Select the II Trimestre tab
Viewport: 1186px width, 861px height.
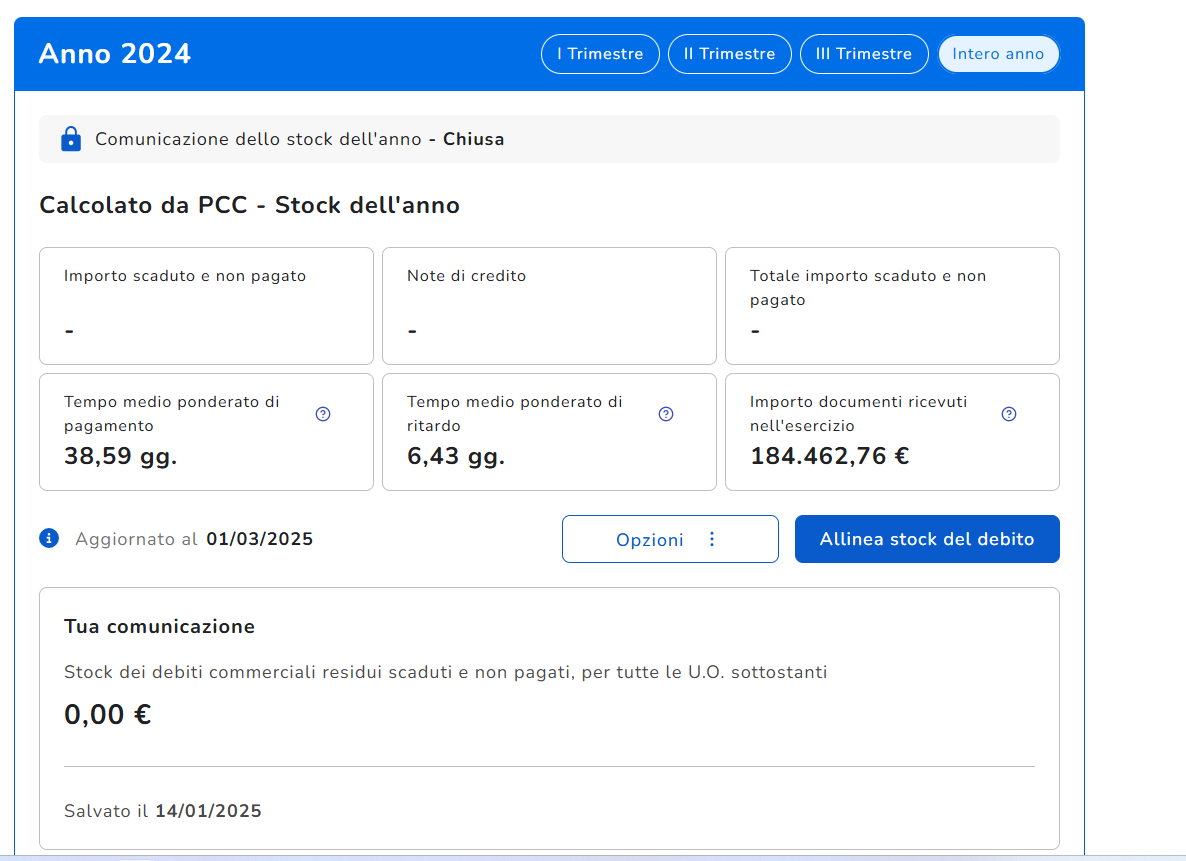[729, 54]
